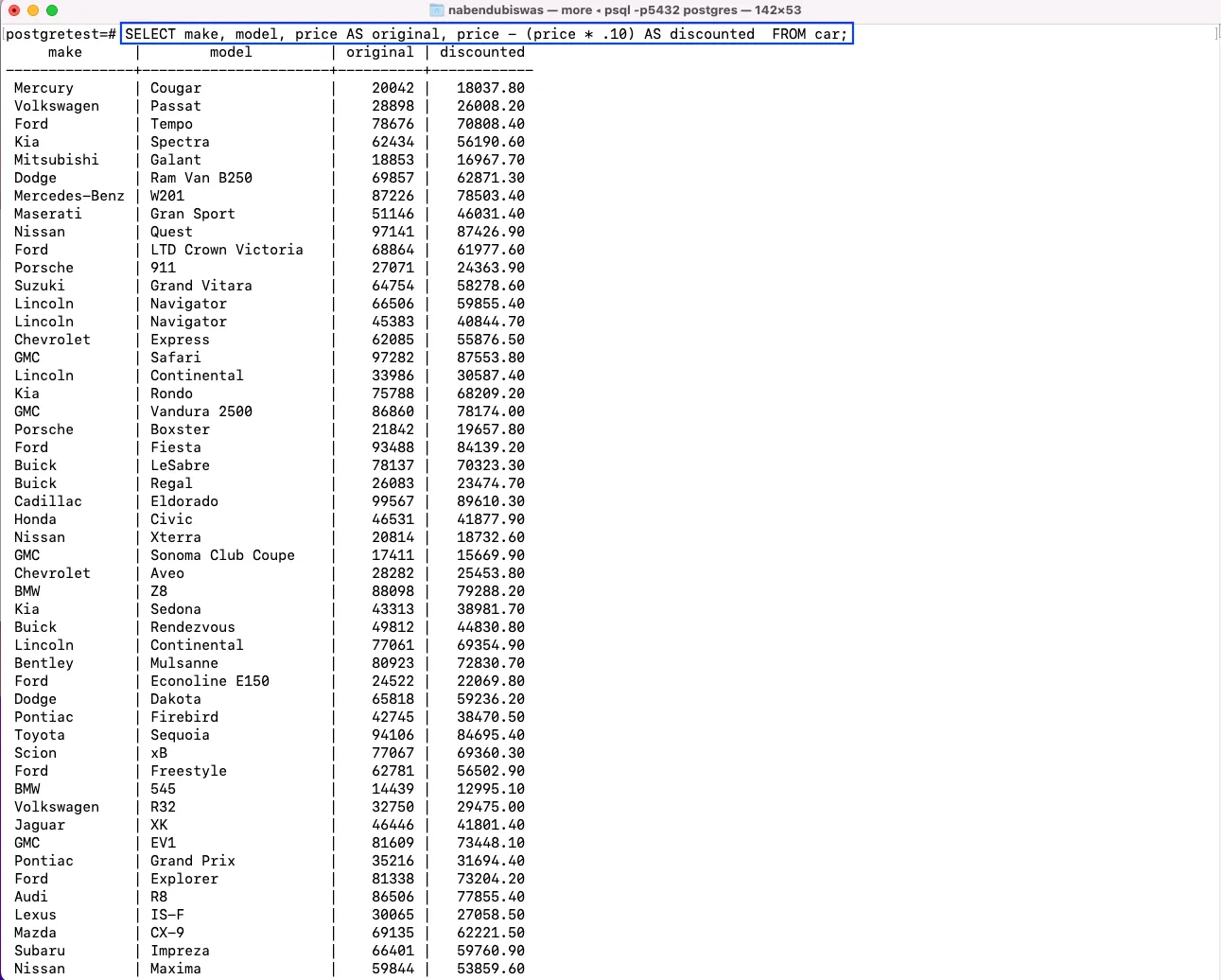
Task: Click the yellow minimize window button
Action: (x=33, y=10)
